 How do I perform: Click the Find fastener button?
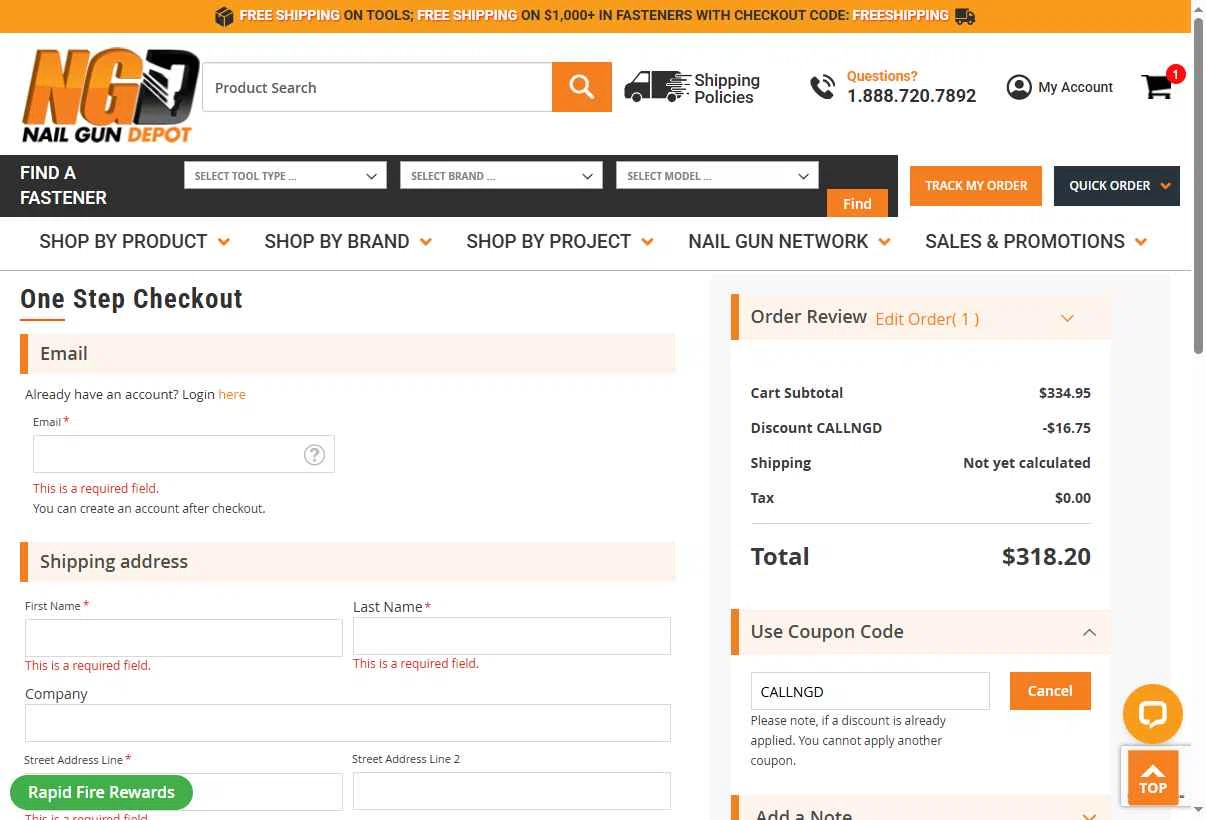coord(857,203)
